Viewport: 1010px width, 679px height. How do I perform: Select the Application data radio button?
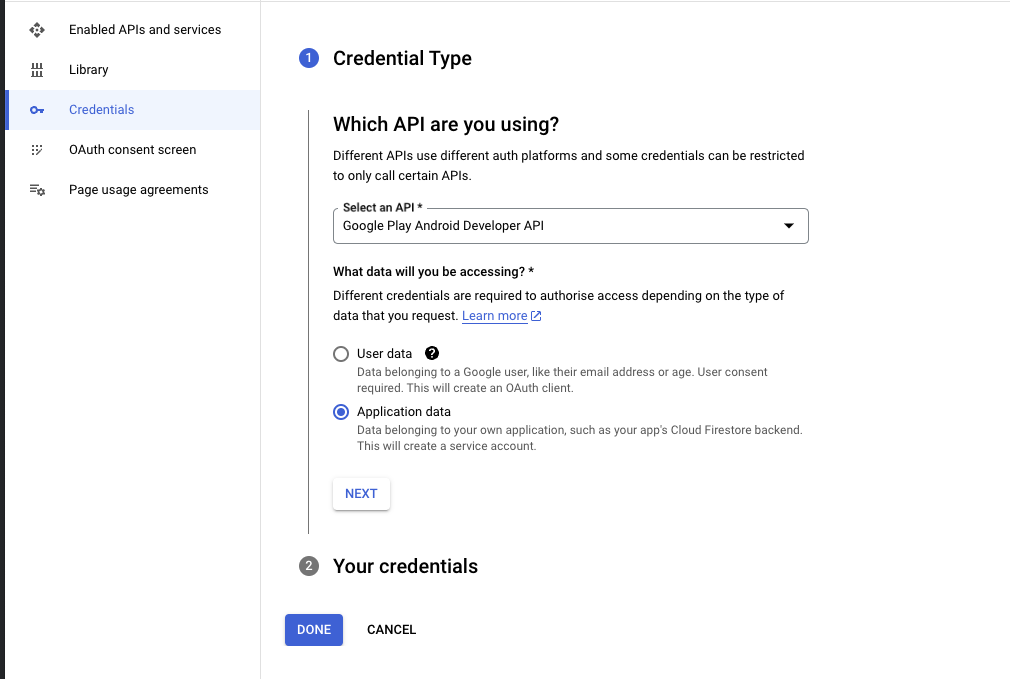pos(341,412)
